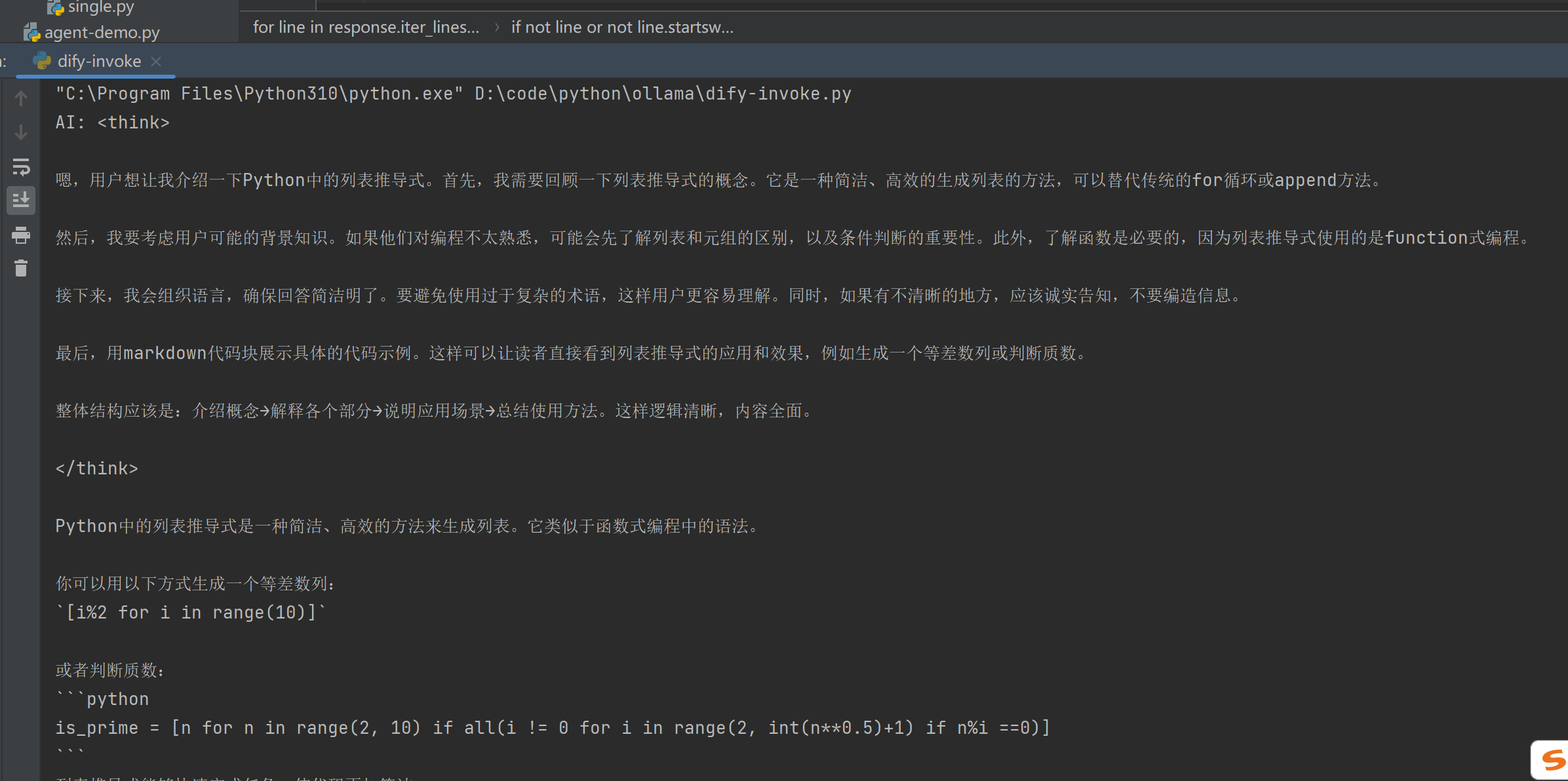
Task: Click breadcrumb 'if not line or not line.startsw...'
Action: click(622, 27)
